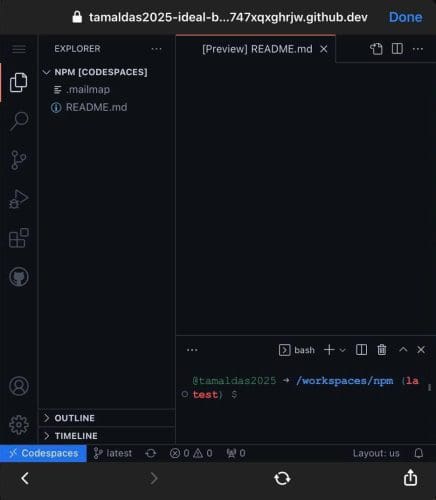Screen dimensions: 436x500
Task: Open the browser share sheet
Action: point(410,478)
